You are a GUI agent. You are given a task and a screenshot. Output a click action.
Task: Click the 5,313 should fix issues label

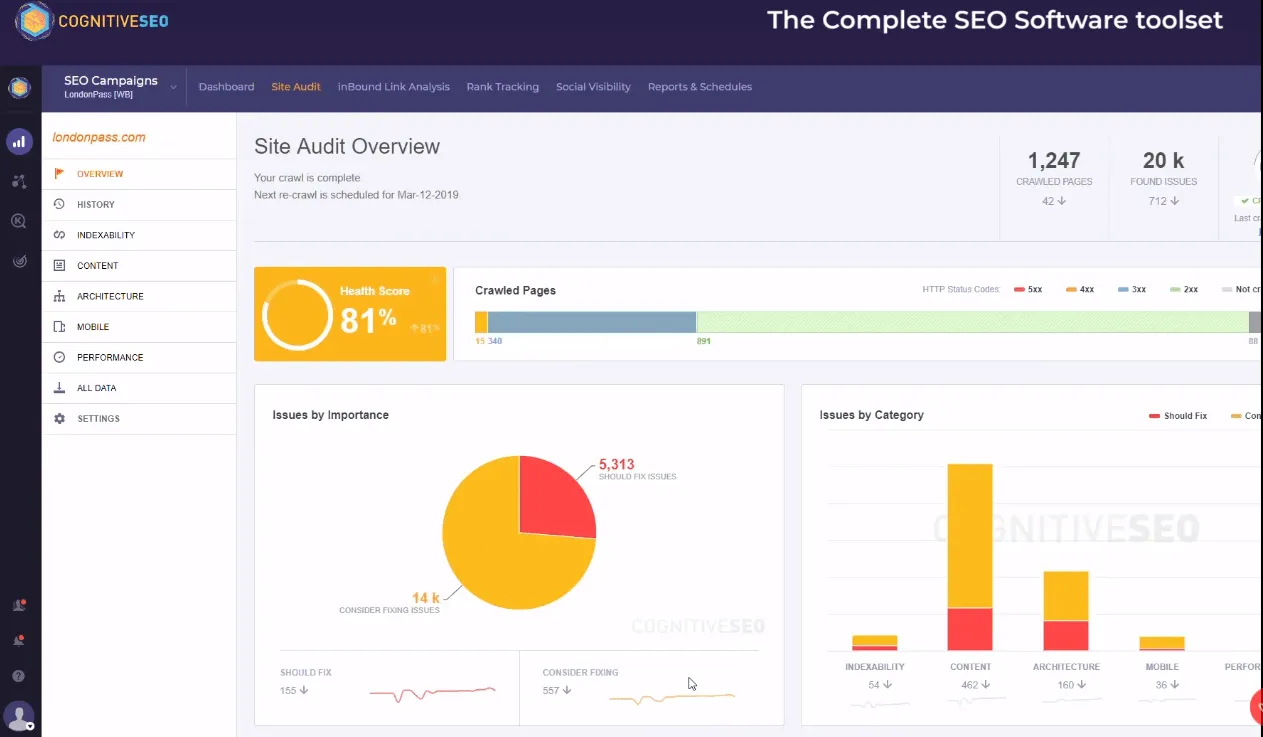(637, 469)
